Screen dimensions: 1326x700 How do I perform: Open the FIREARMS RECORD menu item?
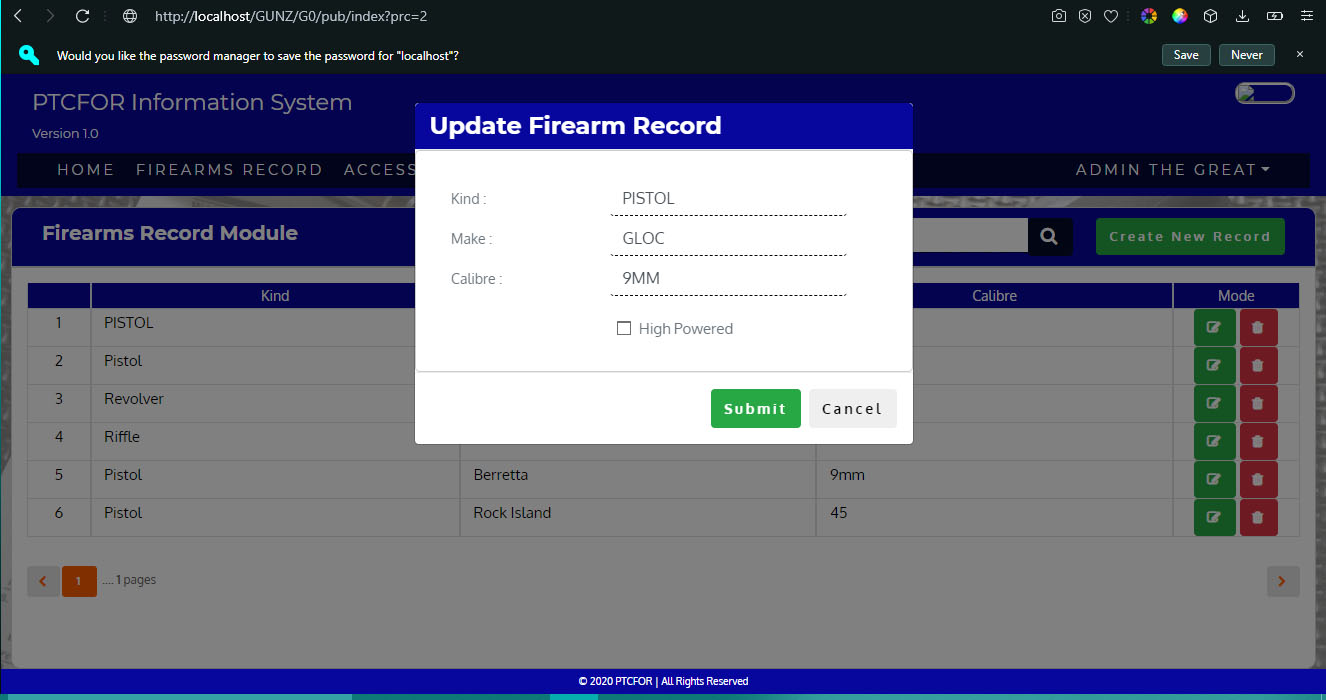(229, 170)
